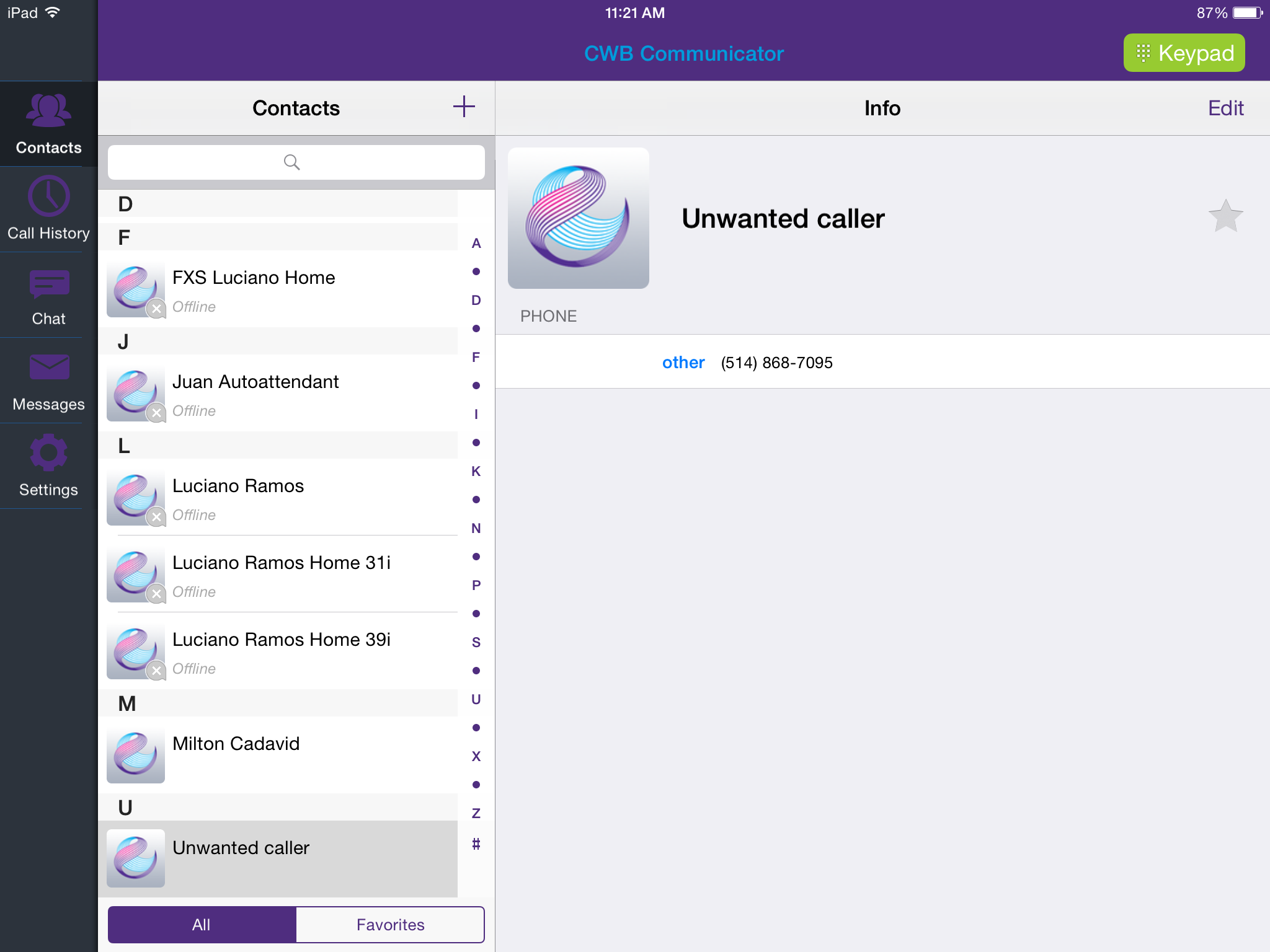Open the Messages panel

coord(47,379)
